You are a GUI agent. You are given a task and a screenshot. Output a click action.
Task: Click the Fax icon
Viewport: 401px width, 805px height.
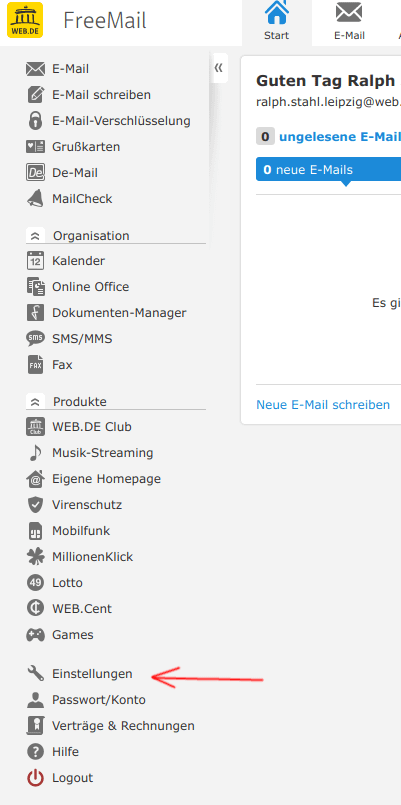point(35,365)
